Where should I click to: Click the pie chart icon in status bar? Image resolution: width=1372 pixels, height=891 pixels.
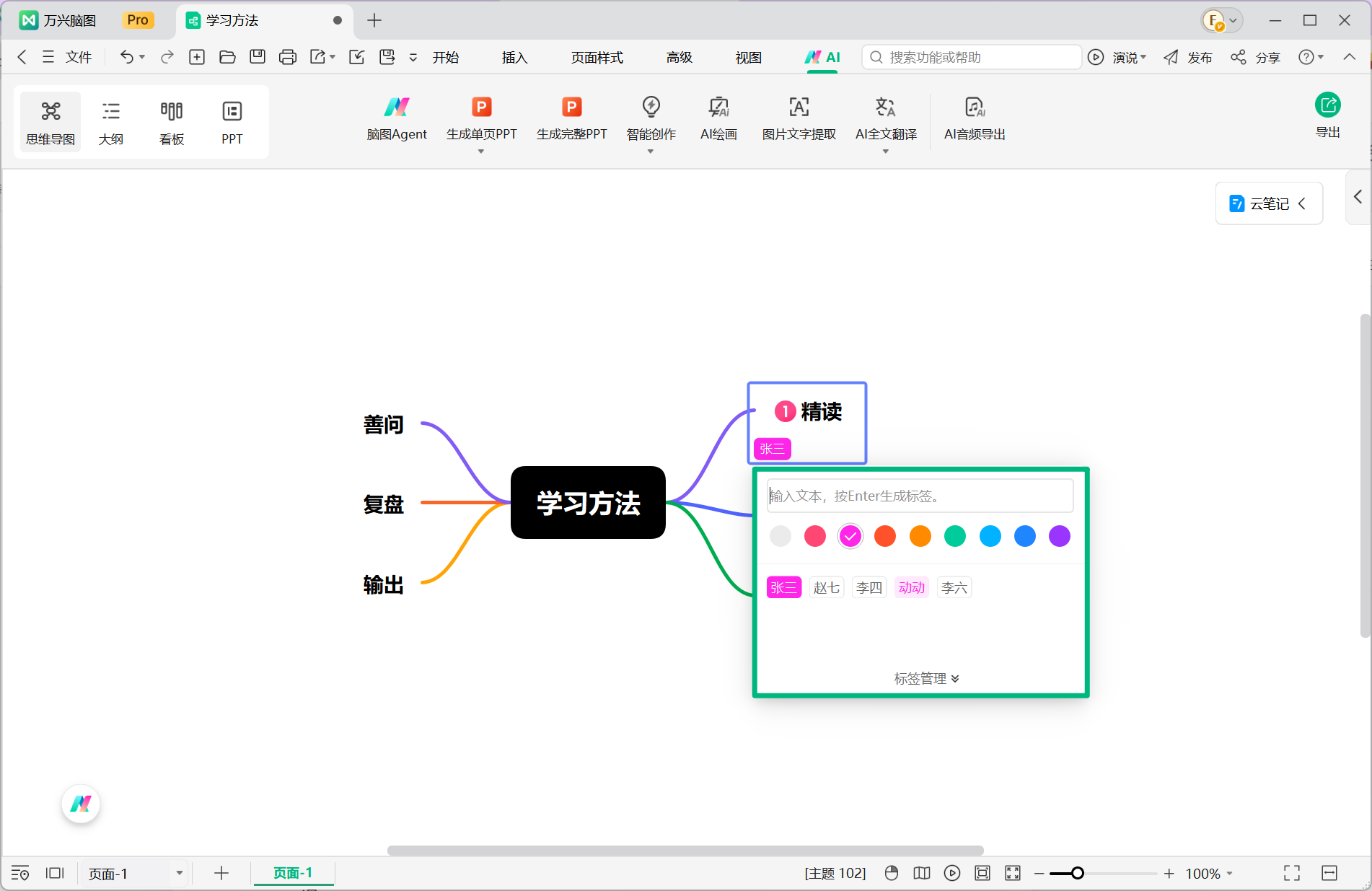[892, 873]
